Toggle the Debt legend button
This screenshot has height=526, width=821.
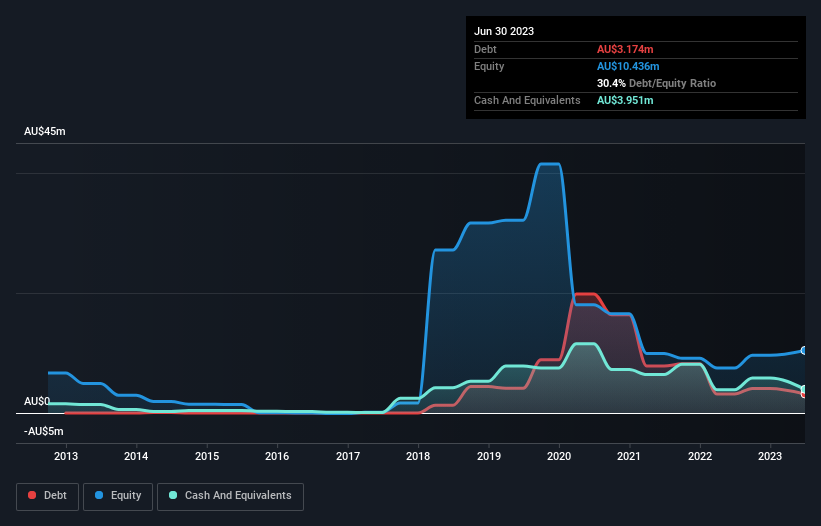point(47,496)
